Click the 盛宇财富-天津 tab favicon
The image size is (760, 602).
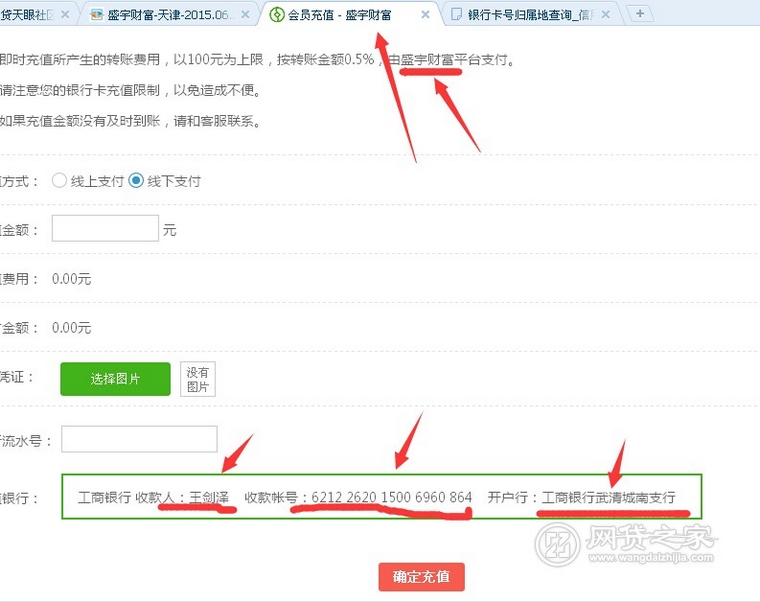click(x=97, y=15)
